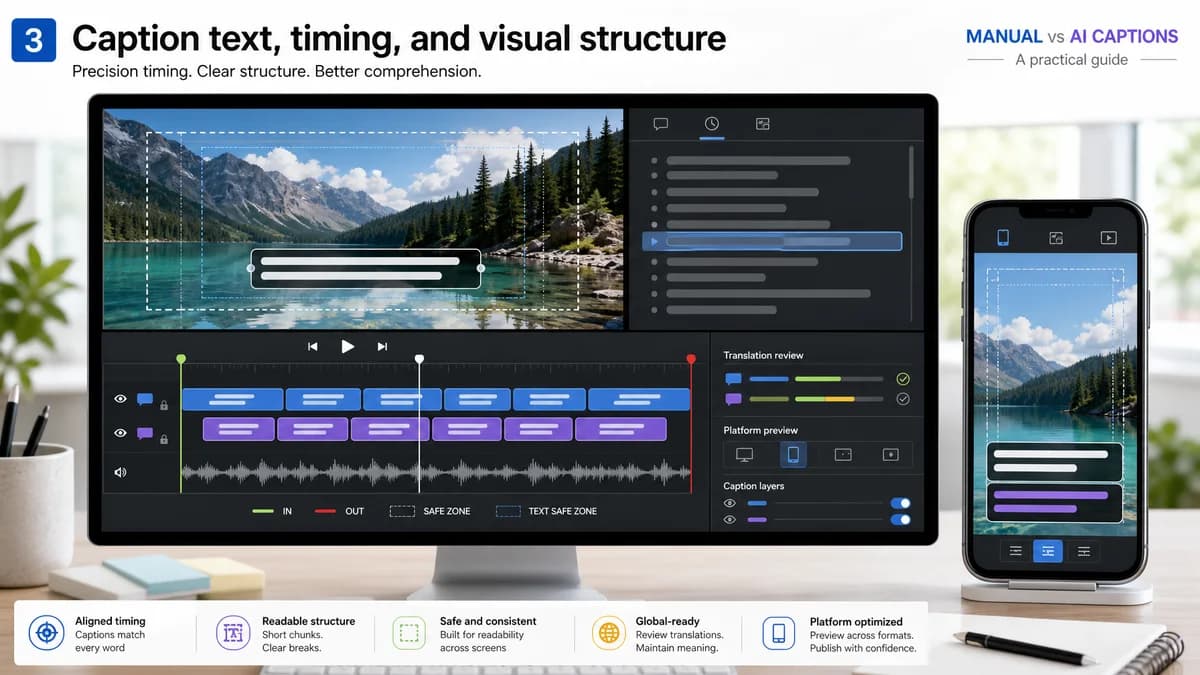The height and width of the screenshot is (675, 1200).
Task: Select desktop monitor platform preview
Action: [x=744, y=455]
